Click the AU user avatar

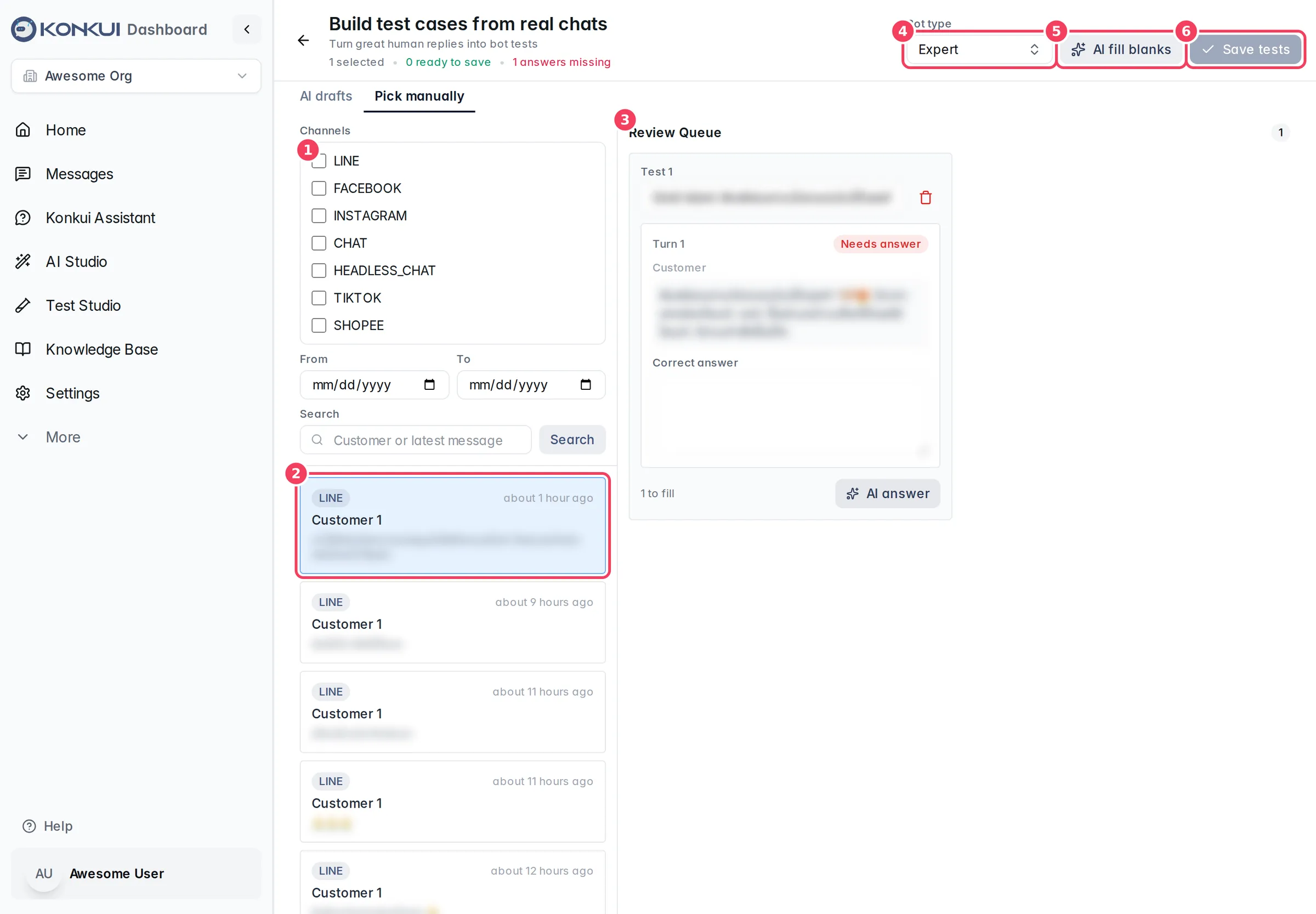coord(43,873)
